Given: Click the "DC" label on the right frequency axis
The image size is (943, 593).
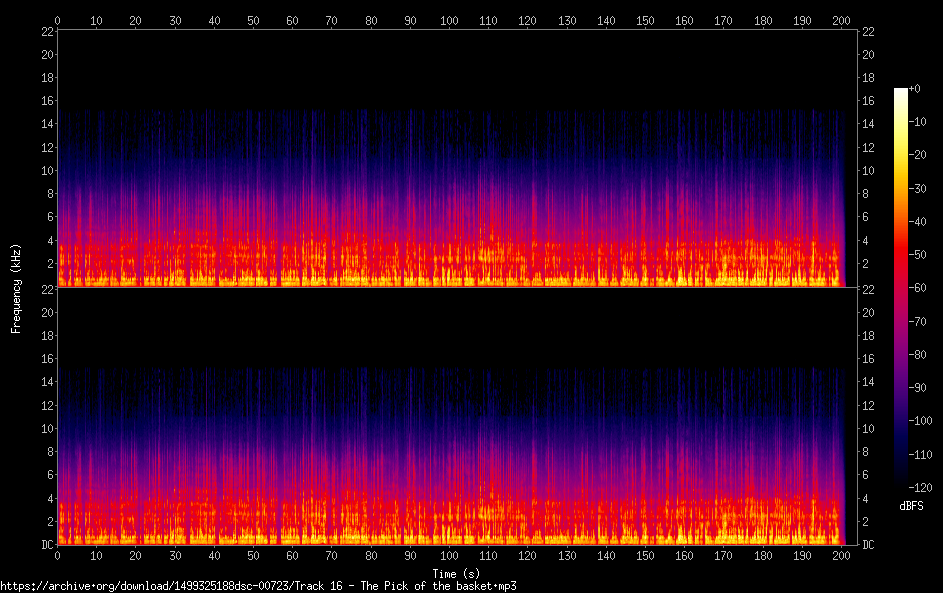Looking at the screenshot, I should (868, 544).
